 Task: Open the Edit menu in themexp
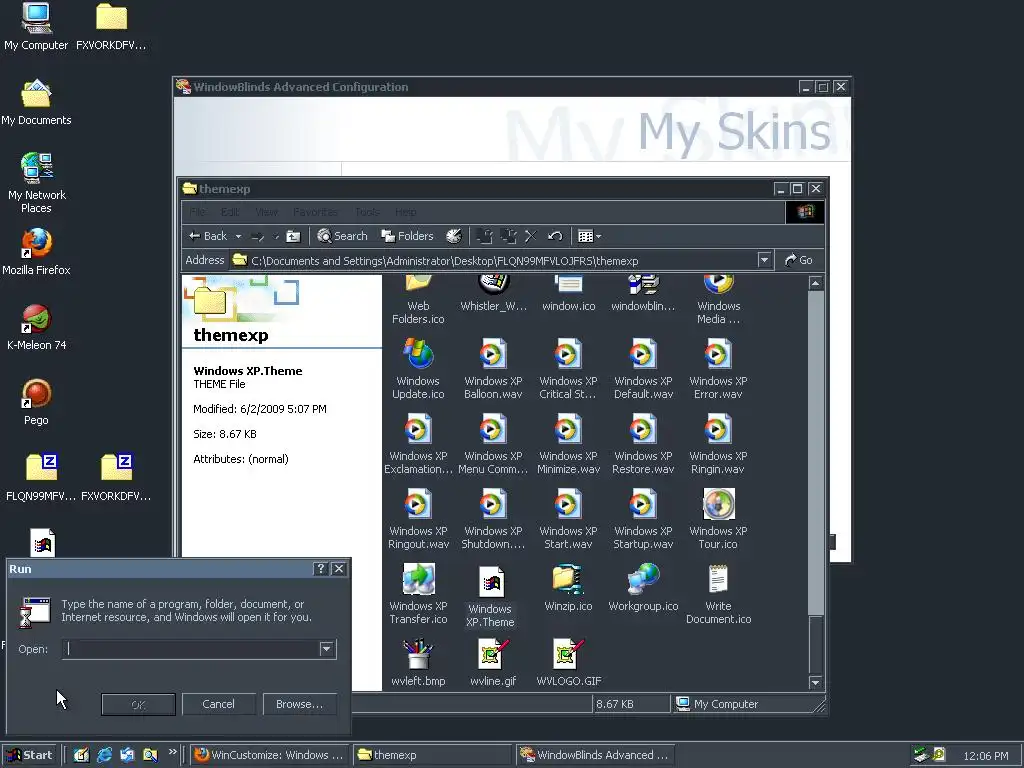pyautogui.click(x=230, y=212)
